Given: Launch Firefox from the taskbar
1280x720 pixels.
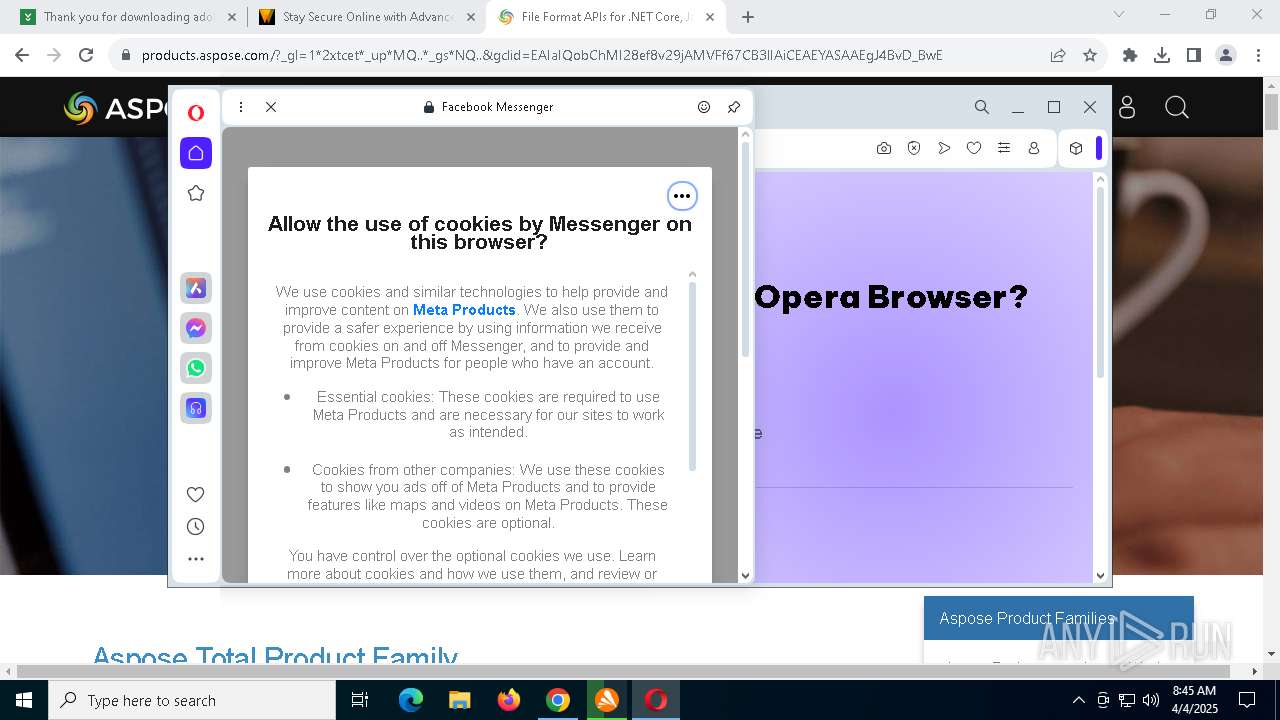Looking at the screenshot, I should pos(509,700).
